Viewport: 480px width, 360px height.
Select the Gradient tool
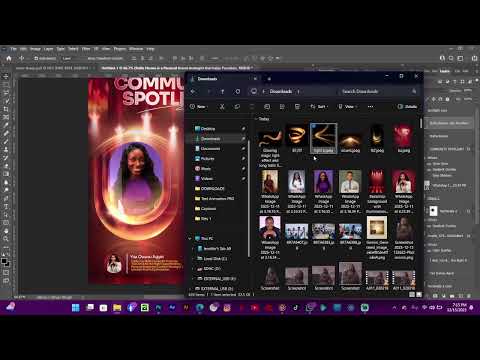tap(6, 174)
